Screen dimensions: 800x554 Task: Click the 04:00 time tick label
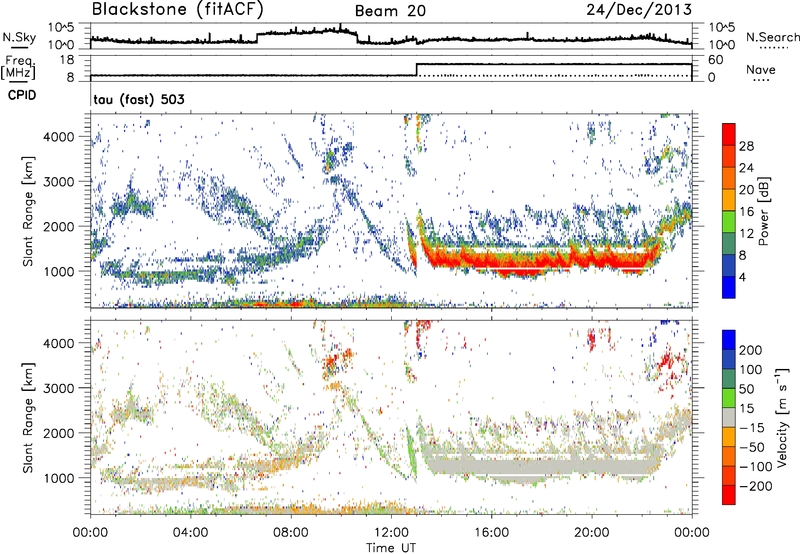point(191,533)
